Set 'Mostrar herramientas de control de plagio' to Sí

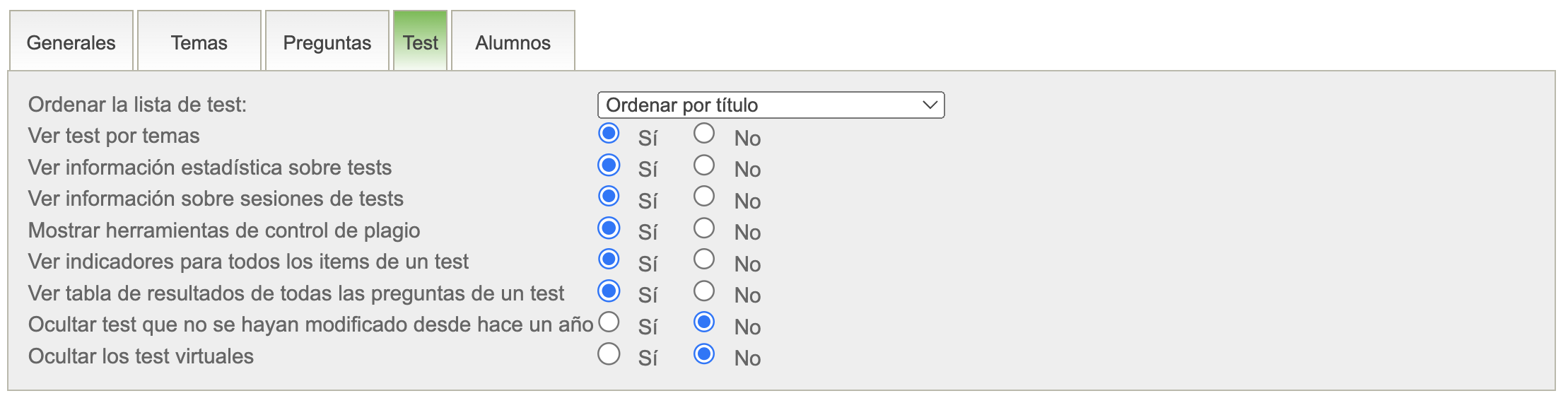coord(609,228)
